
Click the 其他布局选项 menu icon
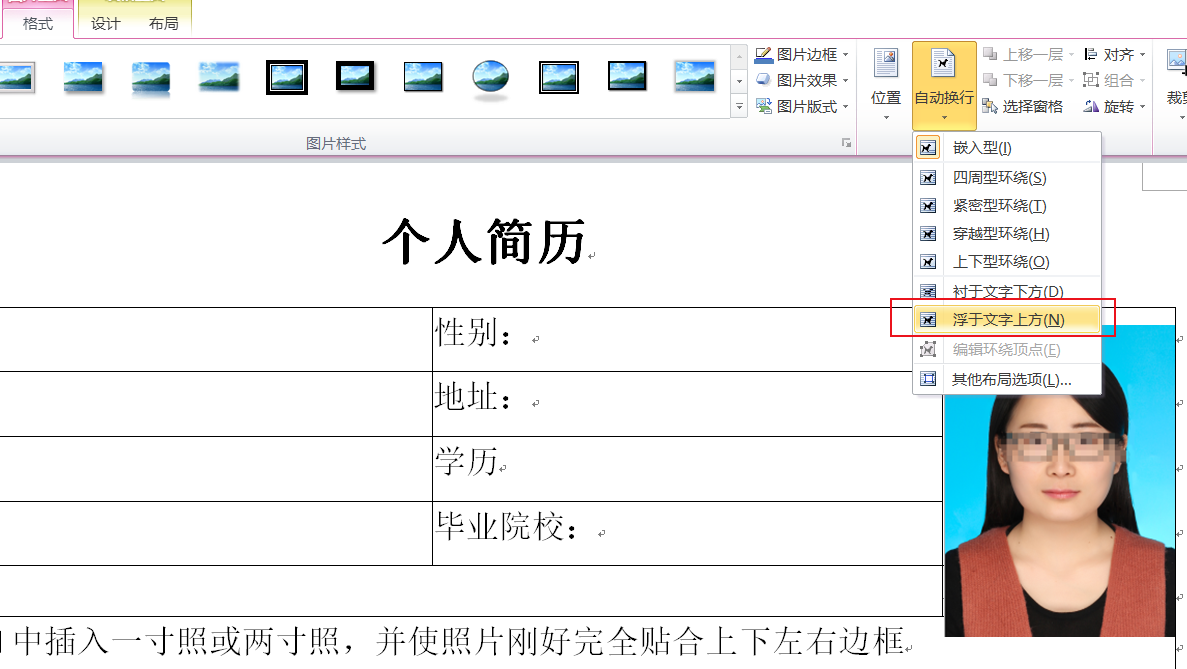coord(928,379)
